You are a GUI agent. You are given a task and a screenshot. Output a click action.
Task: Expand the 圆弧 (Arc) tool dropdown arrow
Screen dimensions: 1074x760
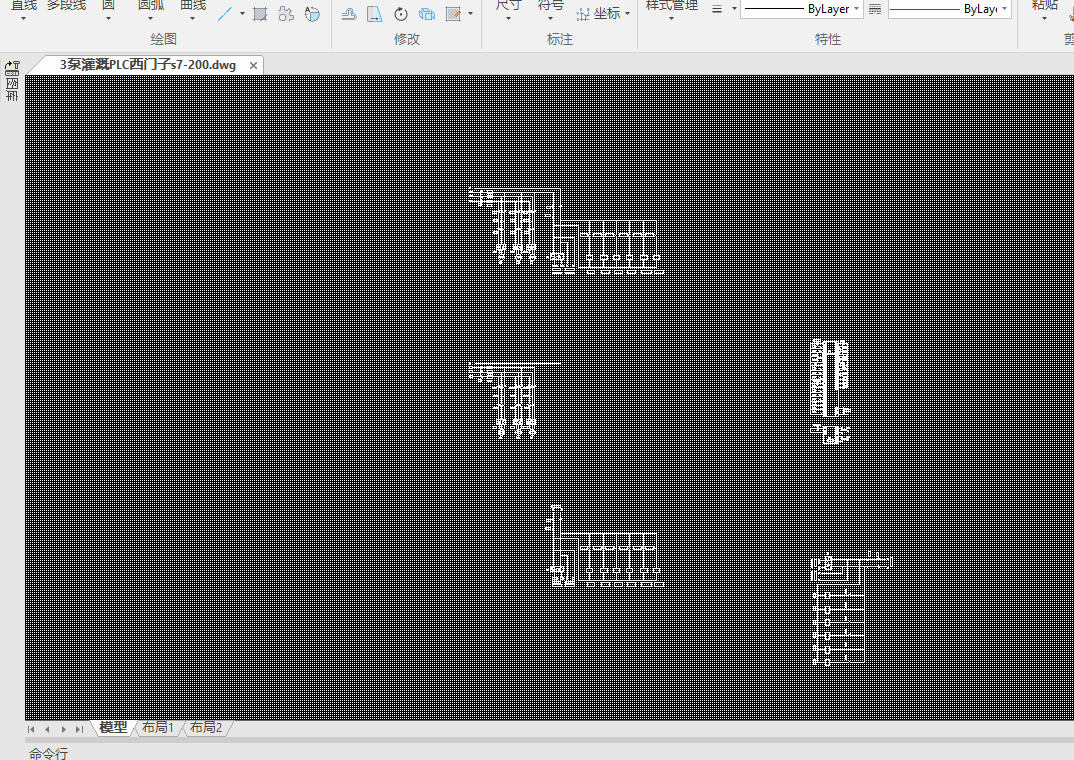pos(151,18)
